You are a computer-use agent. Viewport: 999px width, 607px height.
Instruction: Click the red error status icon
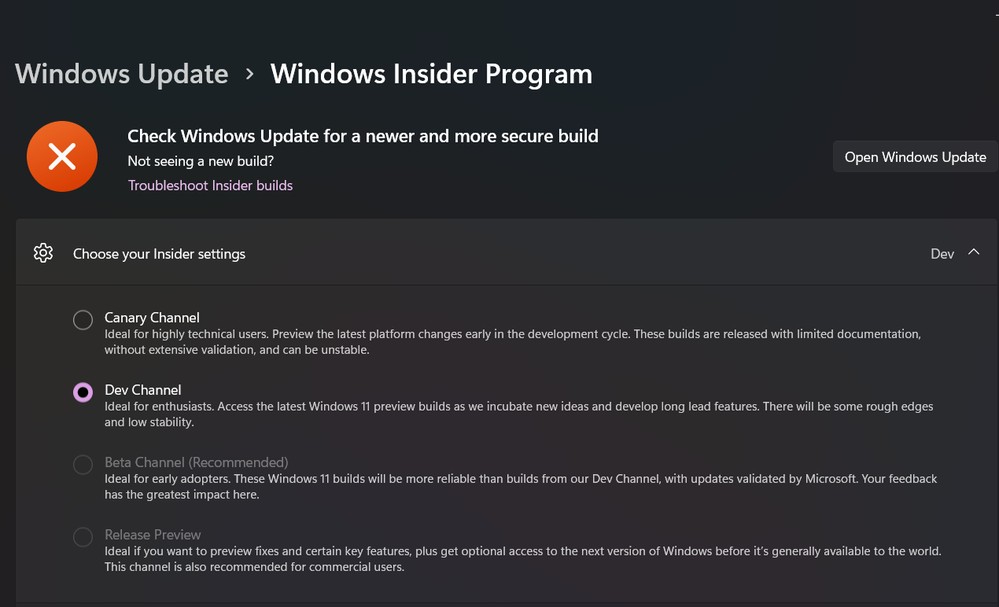pyautogui.click(x=62, y=156)
